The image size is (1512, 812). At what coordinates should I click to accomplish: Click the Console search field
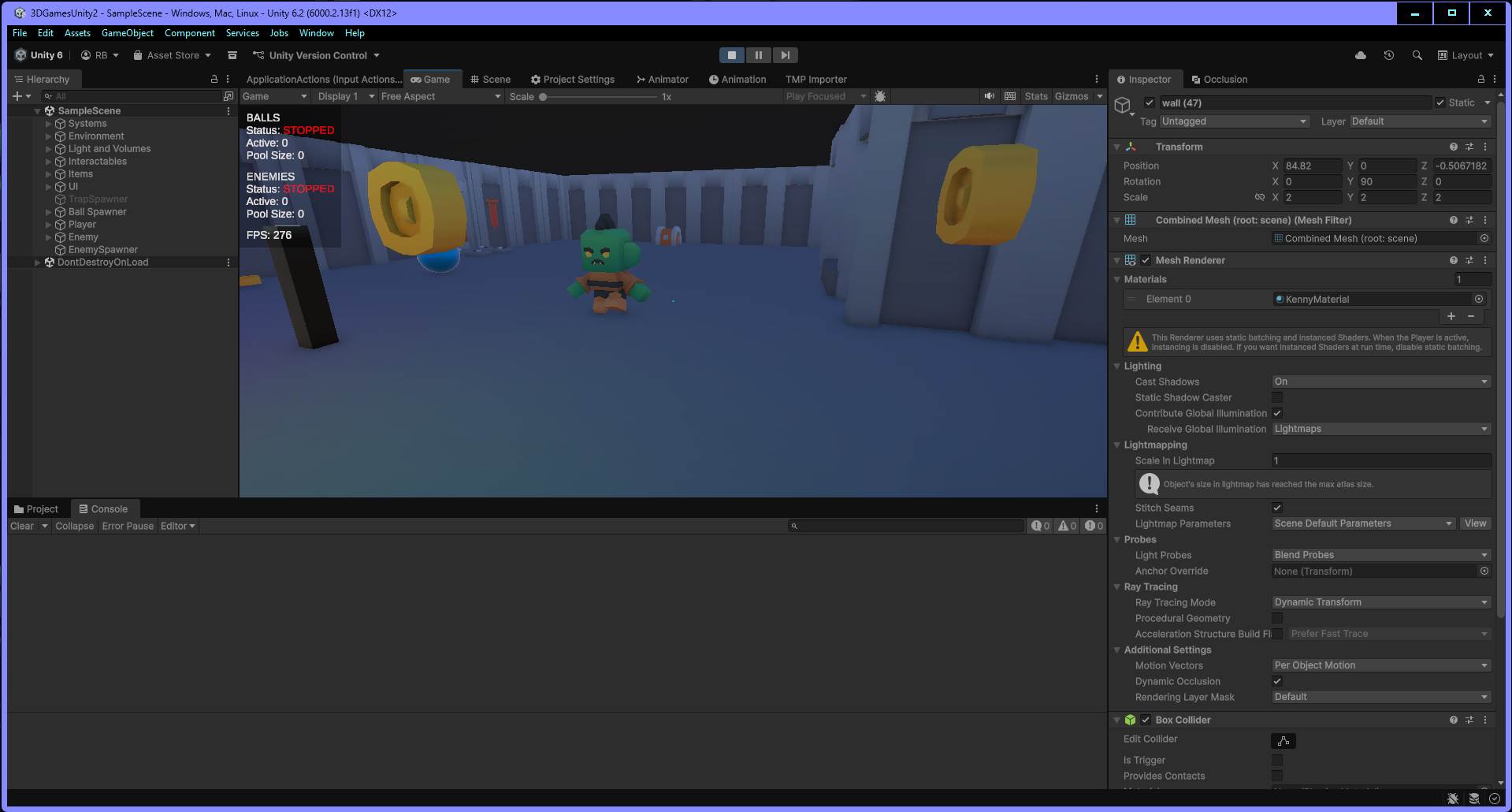pos(906,526)
